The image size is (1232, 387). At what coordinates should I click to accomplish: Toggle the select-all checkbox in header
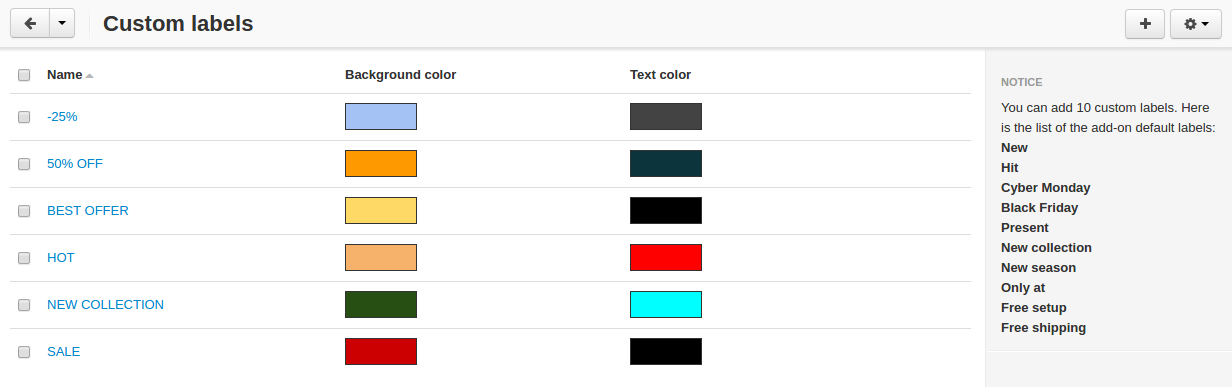pyautogui.click(x=24, y=75)
